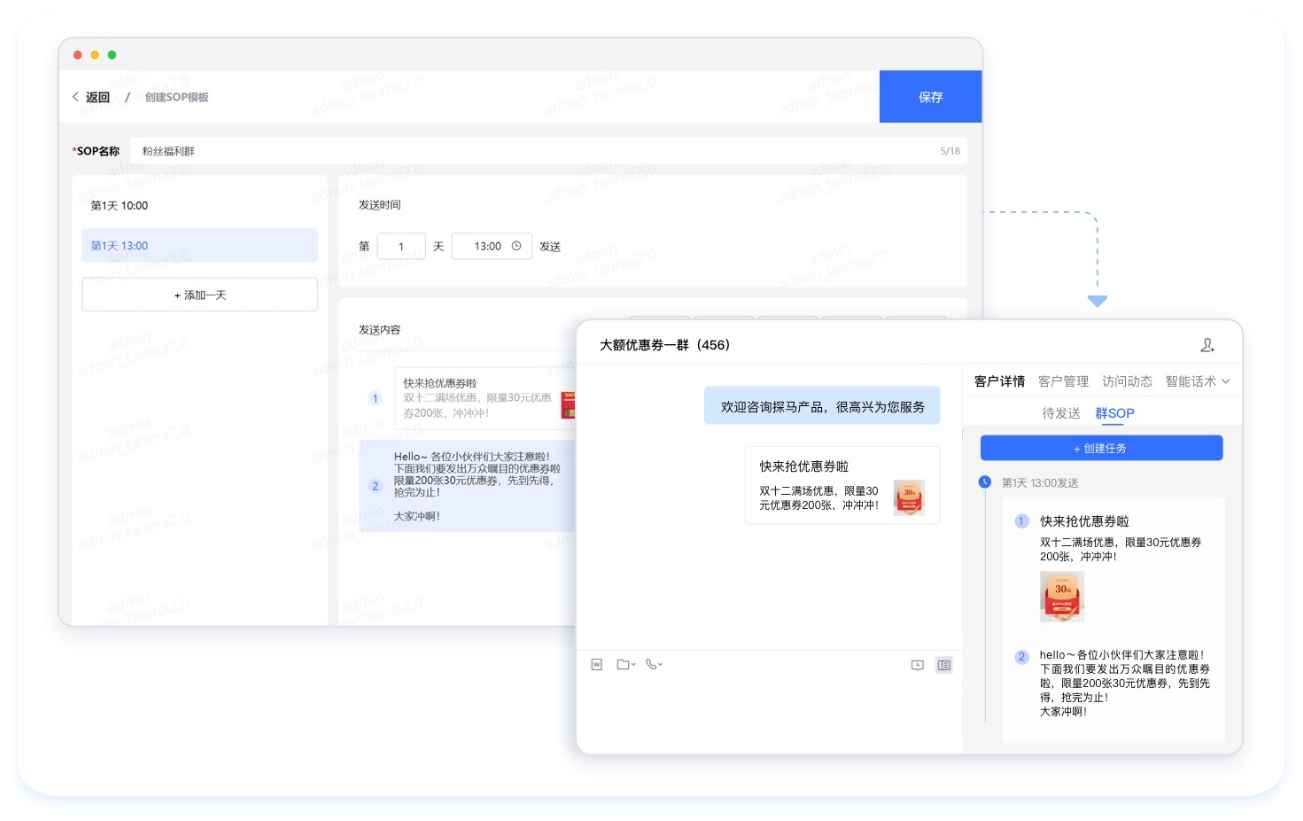Click the blue clock marker beside 第1天 13:00发送

[x=985, y=482]
